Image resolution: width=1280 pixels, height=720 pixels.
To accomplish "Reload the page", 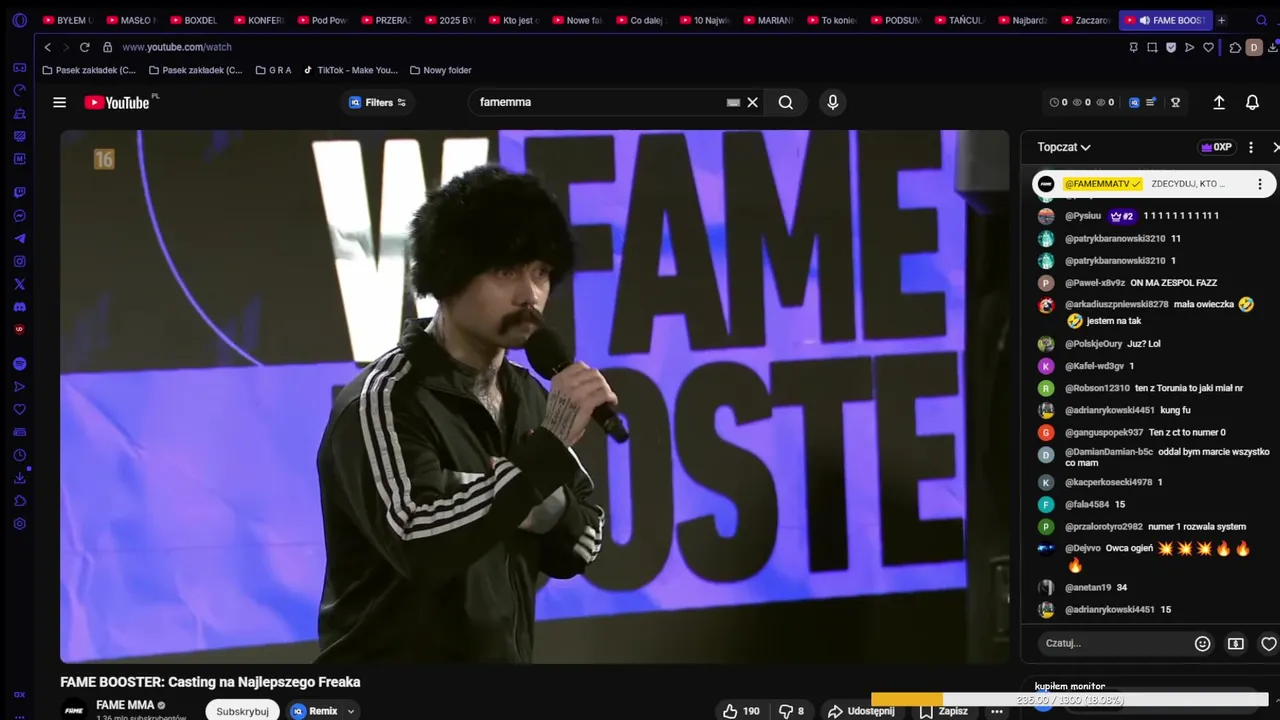I will tap(84, 47).
